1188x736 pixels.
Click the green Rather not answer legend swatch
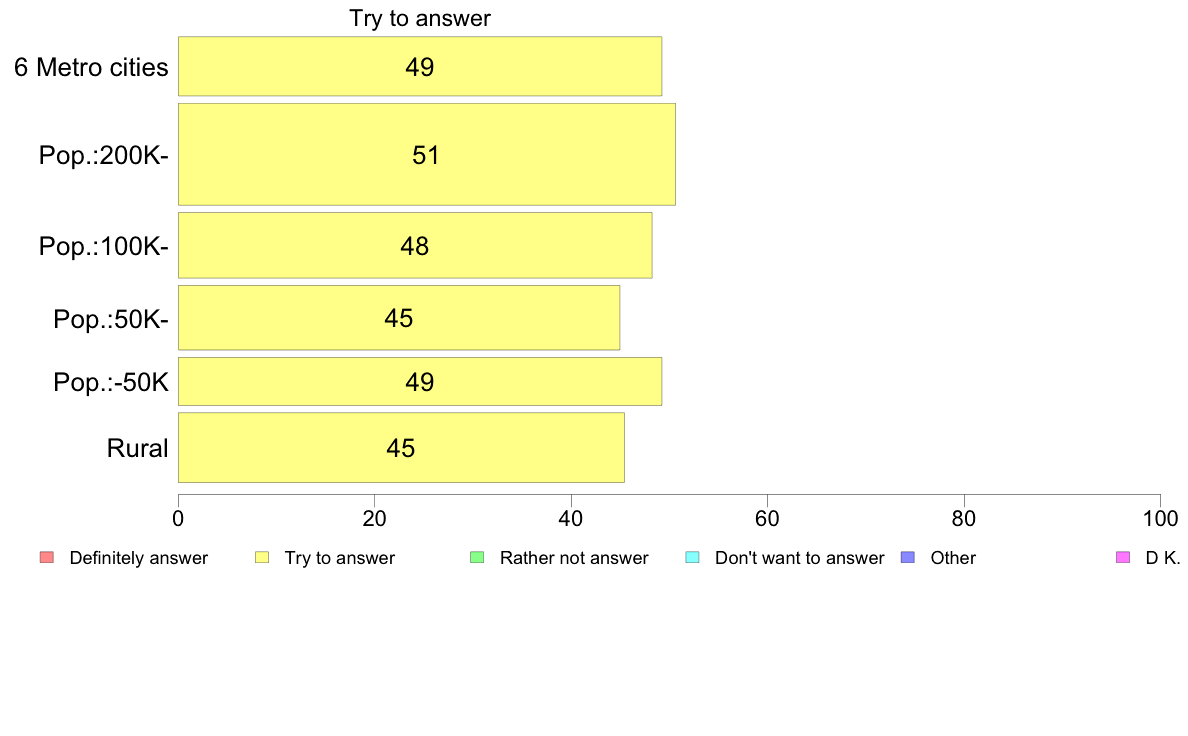tap(477, 557)
